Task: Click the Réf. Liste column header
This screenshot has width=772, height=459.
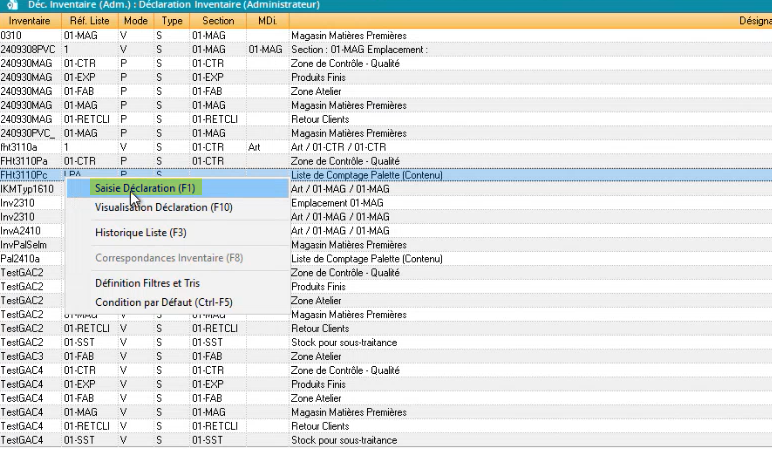Action: pos(89,20)
